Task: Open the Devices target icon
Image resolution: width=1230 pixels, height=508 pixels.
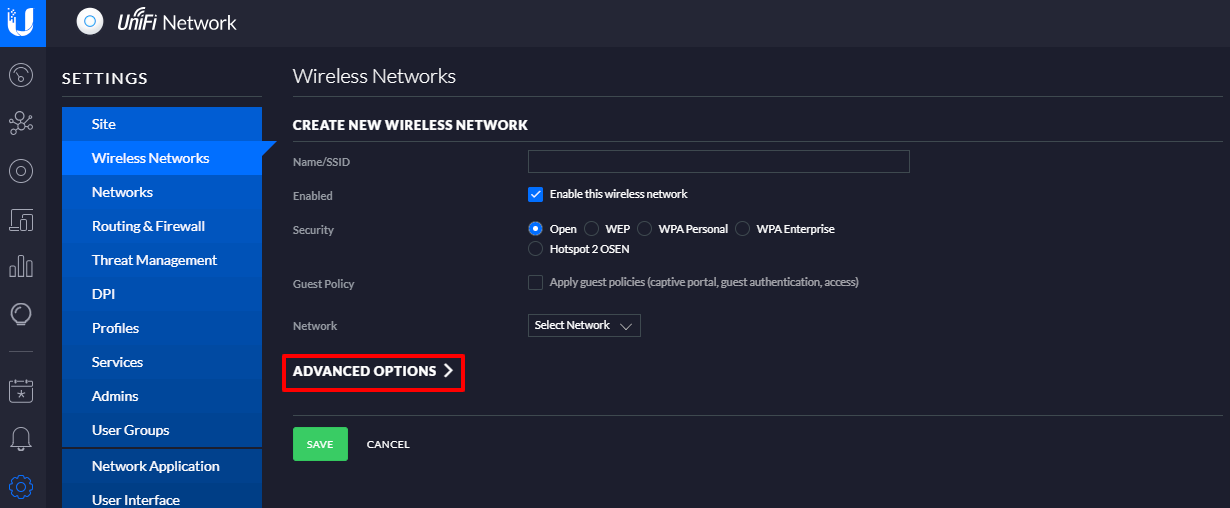Action: [x=21, y=171]
